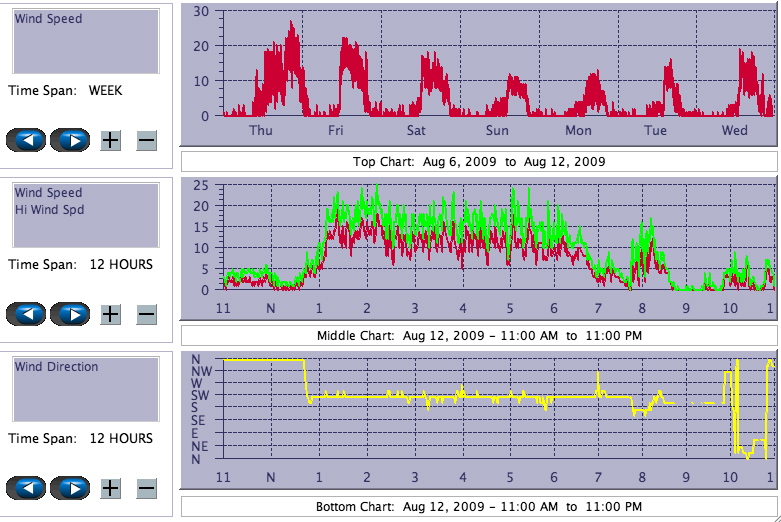
Task: Click the bottom chart's forward arrow button
Action: pos(70,488)
